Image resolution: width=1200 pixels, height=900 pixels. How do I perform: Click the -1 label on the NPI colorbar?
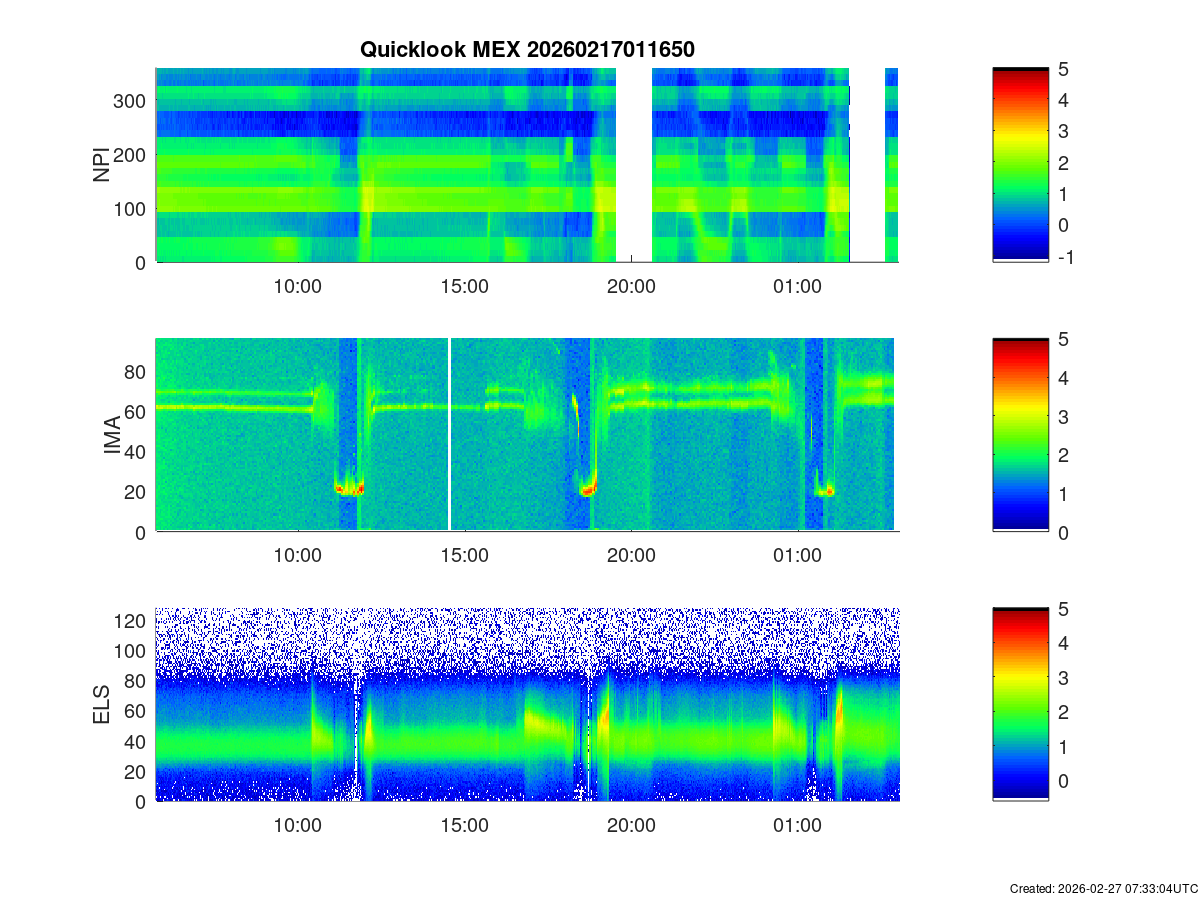[1066, 257]
